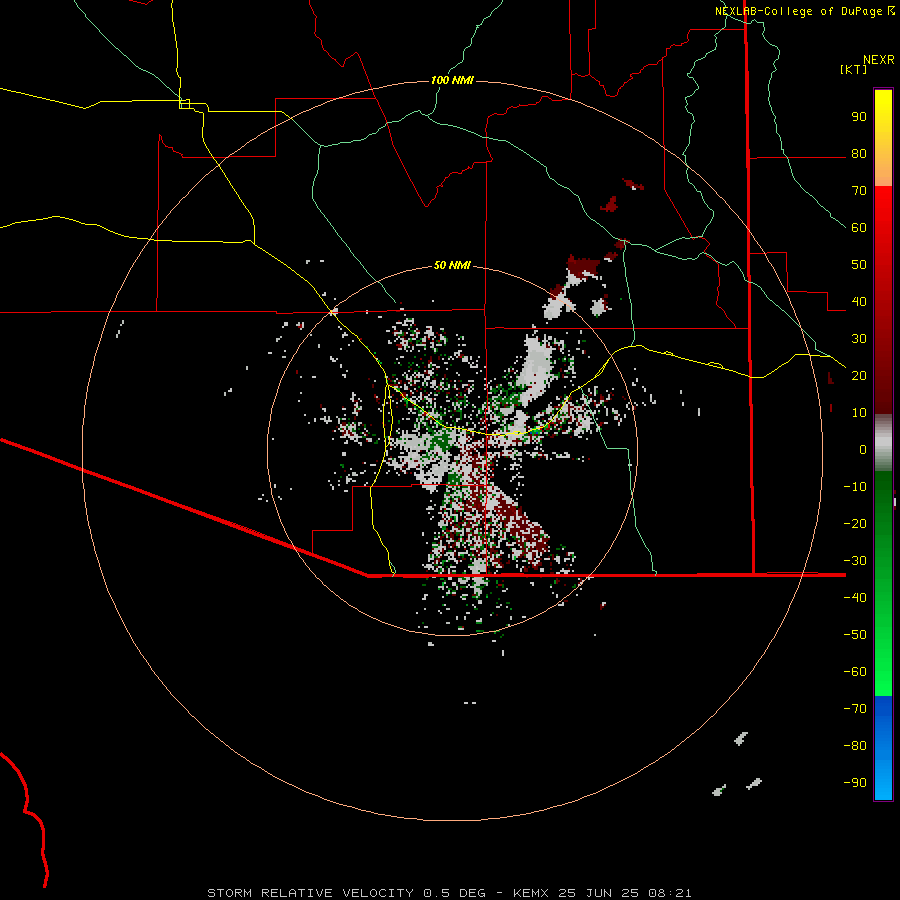The image size is (900, 900).
Task: Click the 50 NMI range ring label
Action: point(452,265)
